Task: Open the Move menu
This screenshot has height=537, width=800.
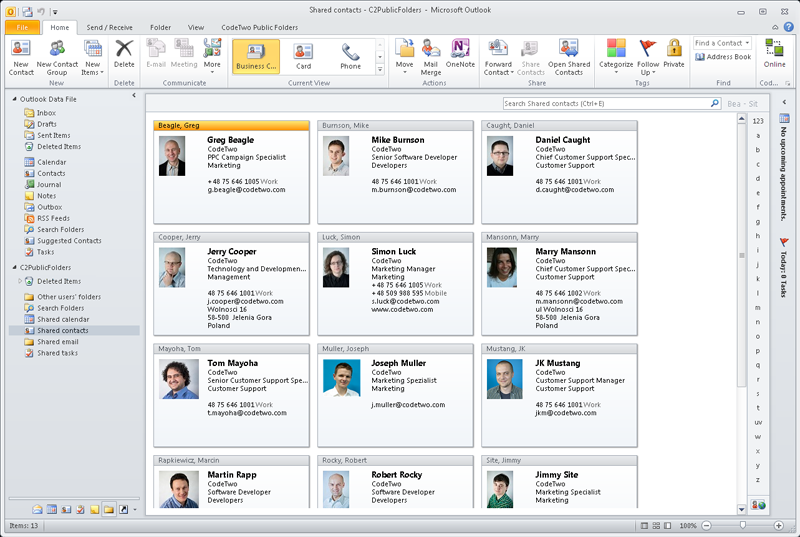Action: (x=404, y=56)
